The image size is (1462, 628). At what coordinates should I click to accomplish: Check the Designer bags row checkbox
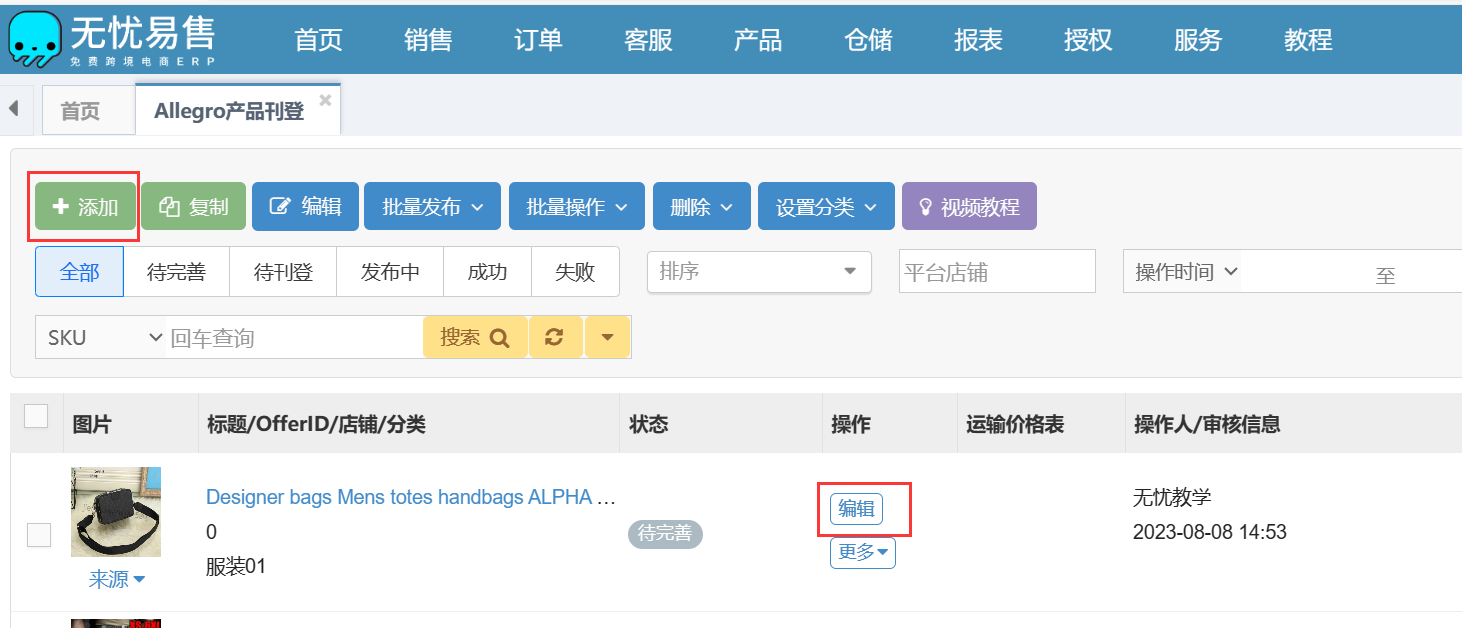(39, 535)
